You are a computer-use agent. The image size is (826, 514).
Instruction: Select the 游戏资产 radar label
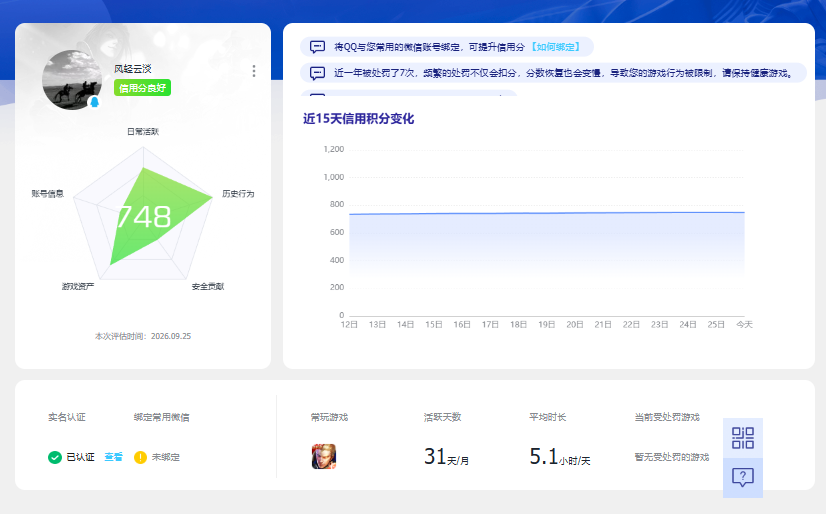click(x=78, y=286)
